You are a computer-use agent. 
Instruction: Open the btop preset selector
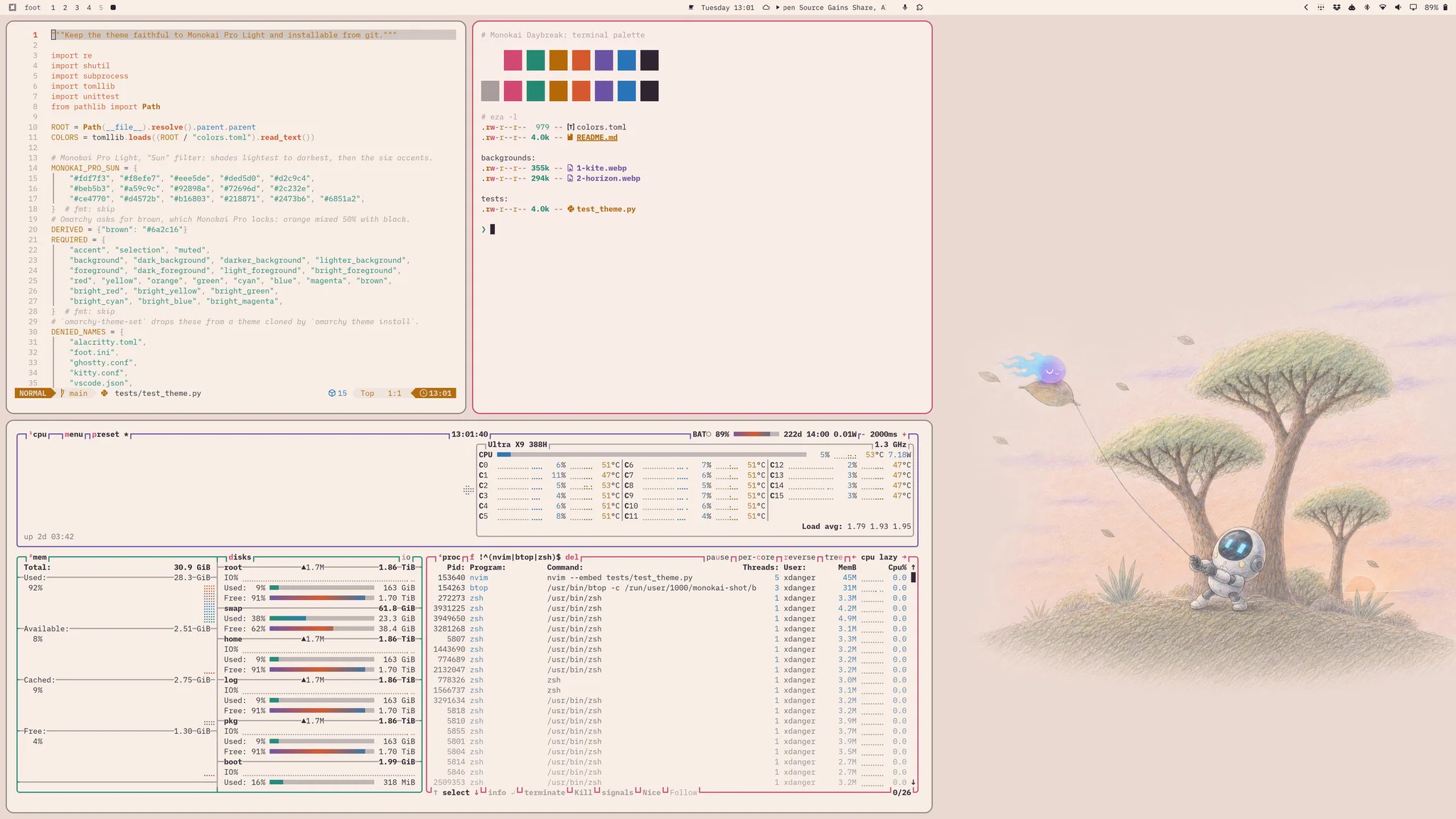[x=105, y=434]
